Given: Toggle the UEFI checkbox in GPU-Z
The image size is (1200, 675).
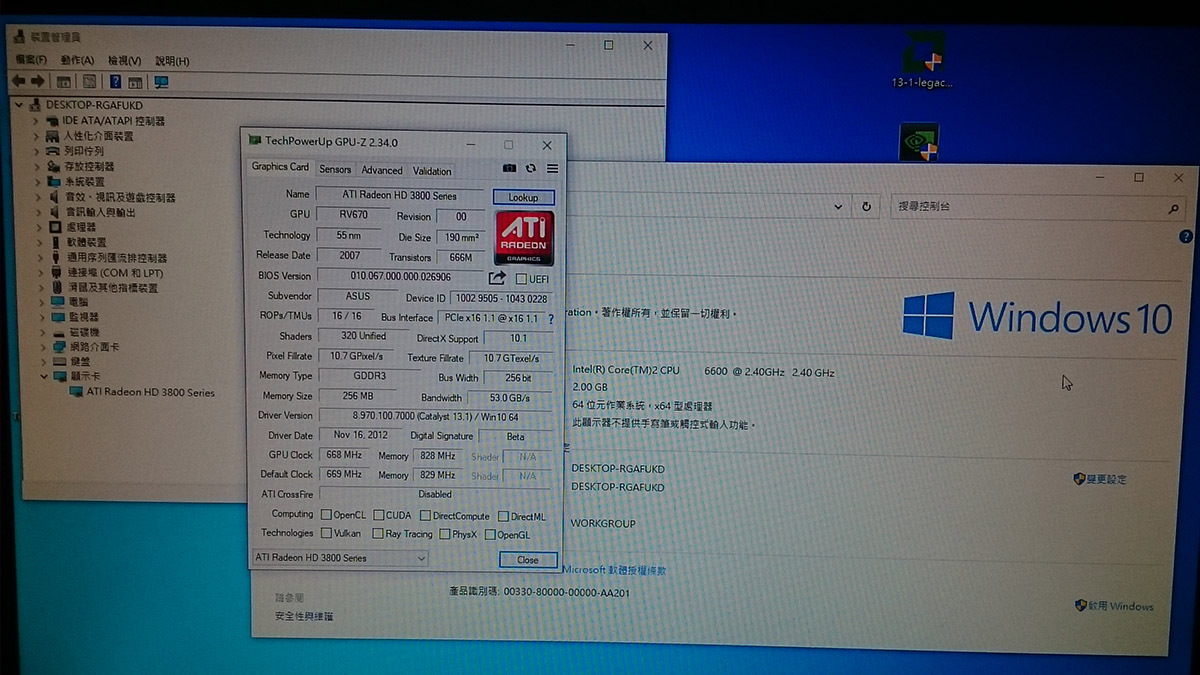Looking at the screenshot, I should 521,279.
